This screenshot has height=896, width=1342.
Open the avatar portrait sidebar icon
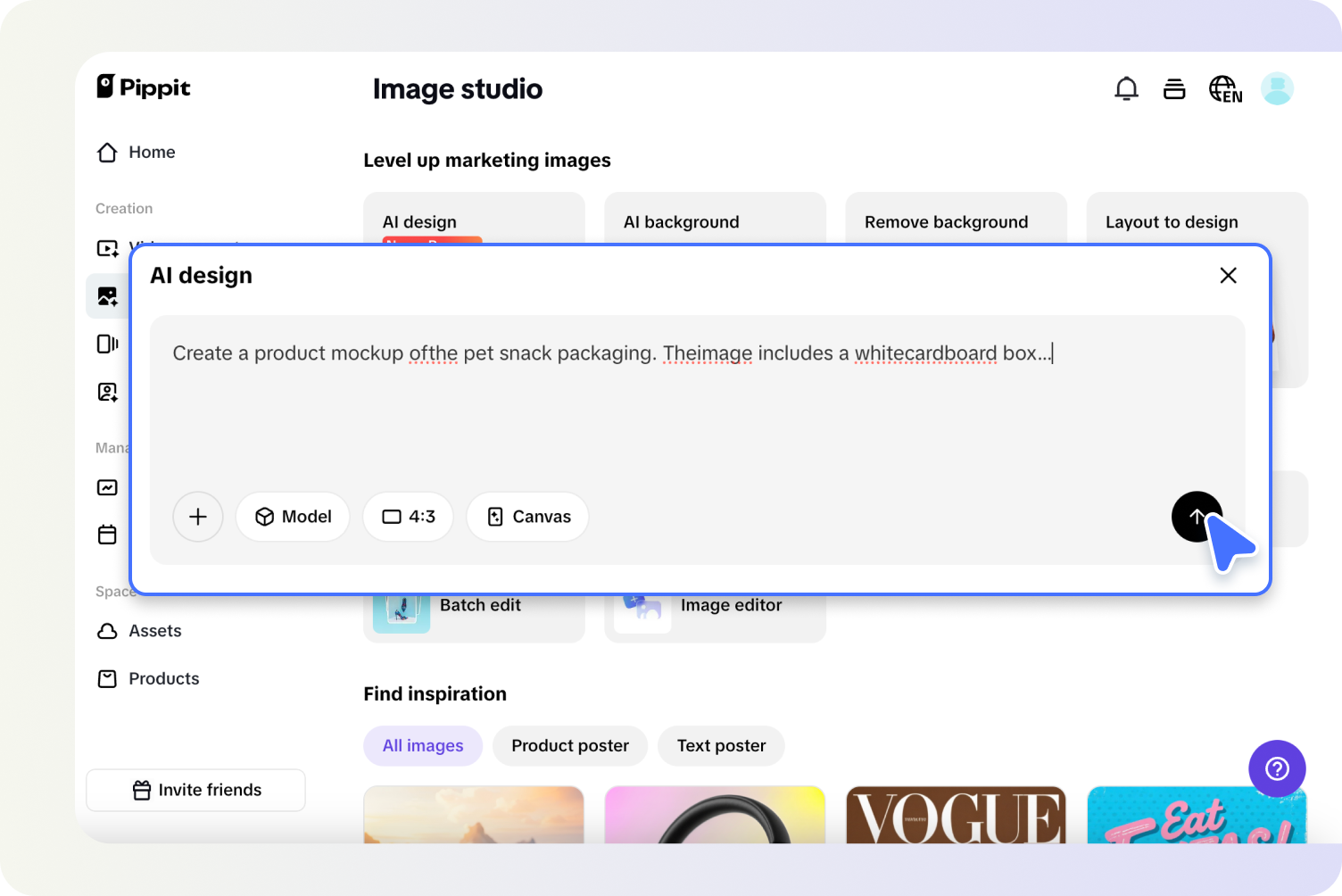pos(107,392)
